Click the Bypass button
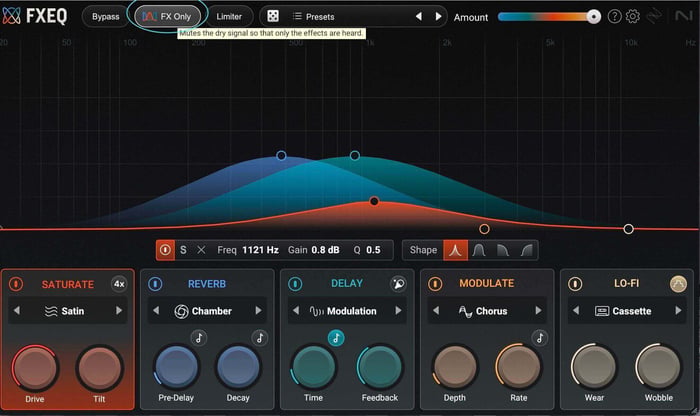The height and width of the screenshot is (416, 700). 105,17
